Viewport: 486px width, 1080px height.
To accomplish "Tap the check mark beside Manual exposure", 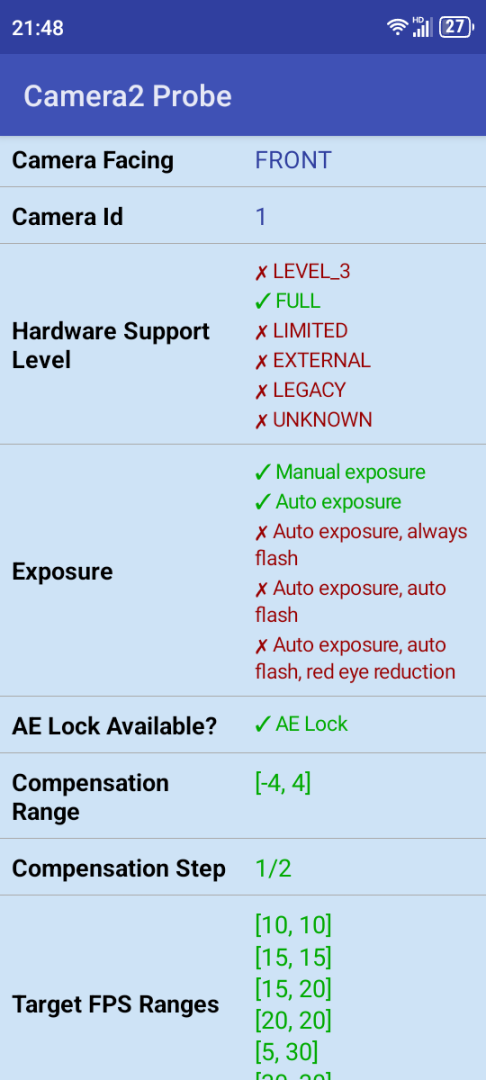I will coord(262,472).
